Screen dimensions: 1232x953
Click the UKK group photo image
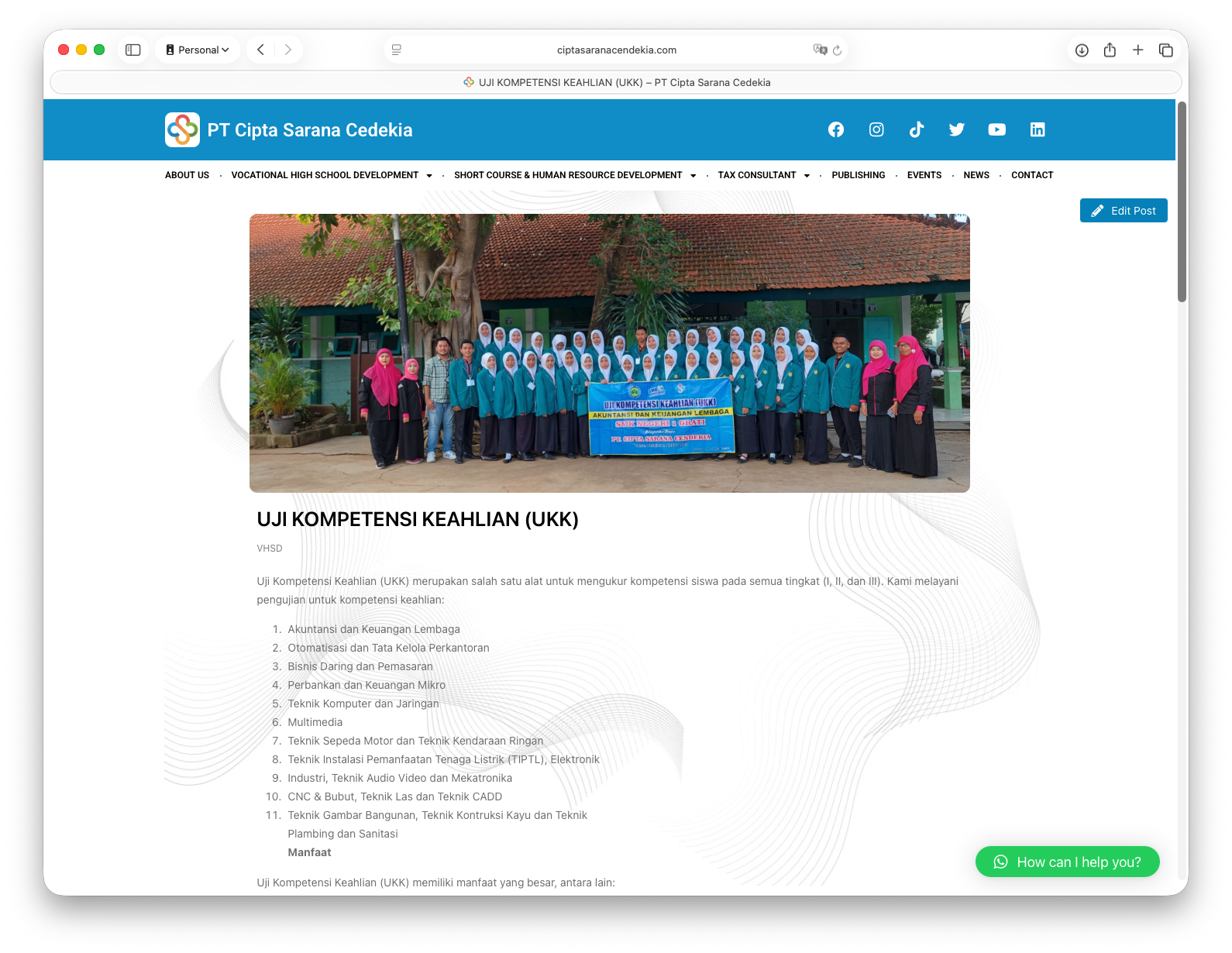point(610,353)
